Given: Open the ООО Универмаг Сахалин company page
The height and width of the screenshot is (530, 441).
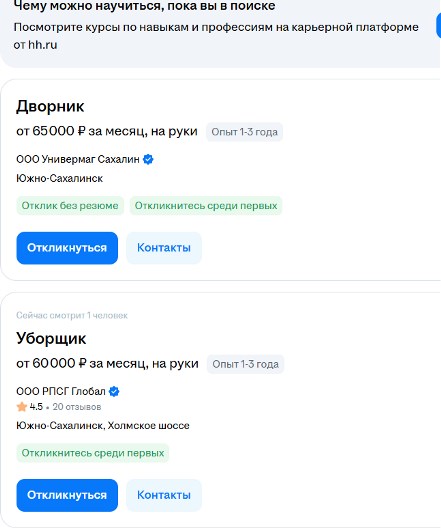Looking at the screenshot, I should pyautogui.click(x=78, y=159).
